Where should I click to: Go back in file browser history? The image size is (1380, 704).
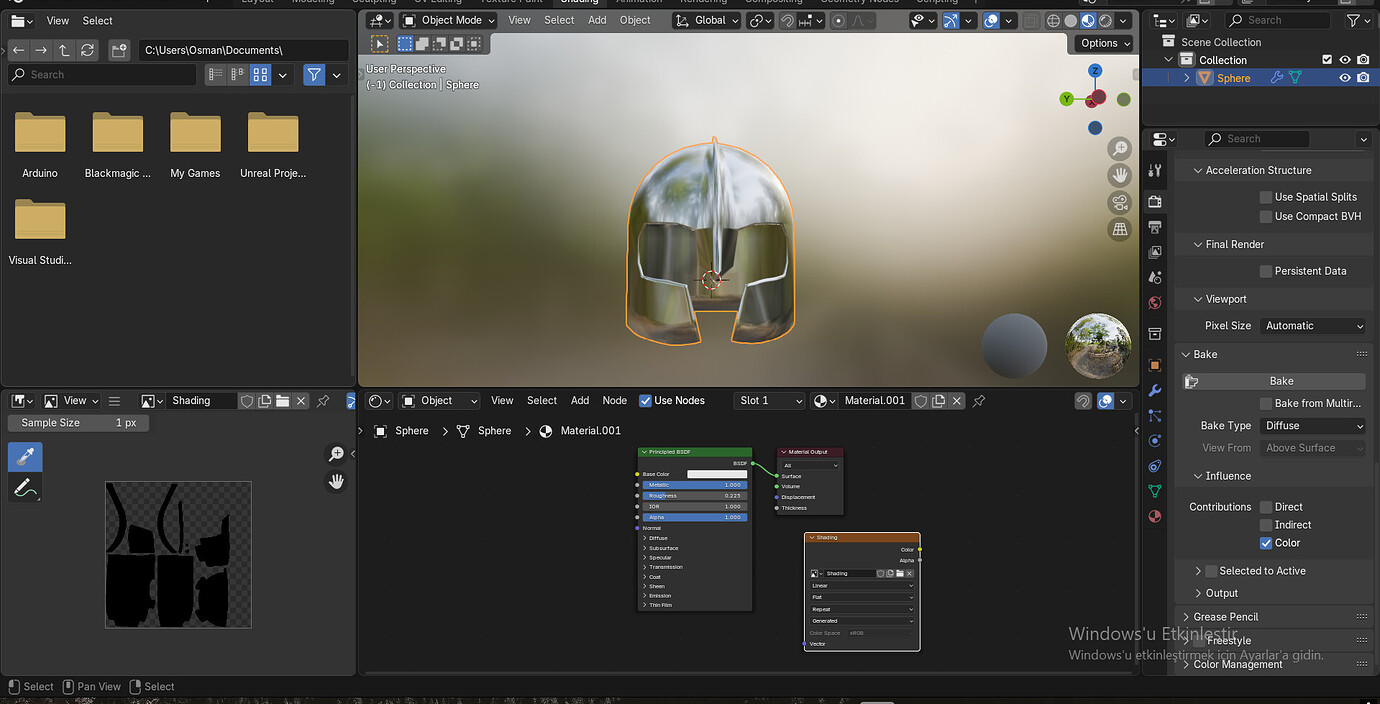(x=18, y=50)
